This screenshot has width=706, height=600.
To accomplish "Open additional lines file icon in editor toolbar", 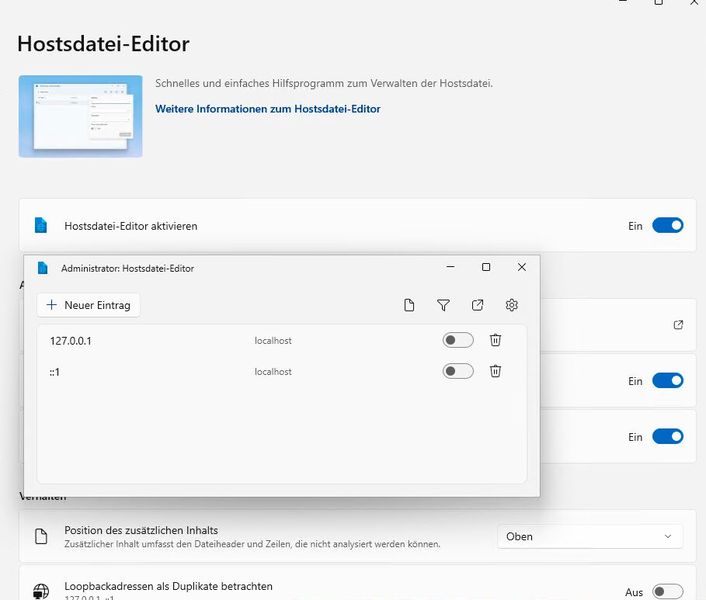I will tap(409, 305).
